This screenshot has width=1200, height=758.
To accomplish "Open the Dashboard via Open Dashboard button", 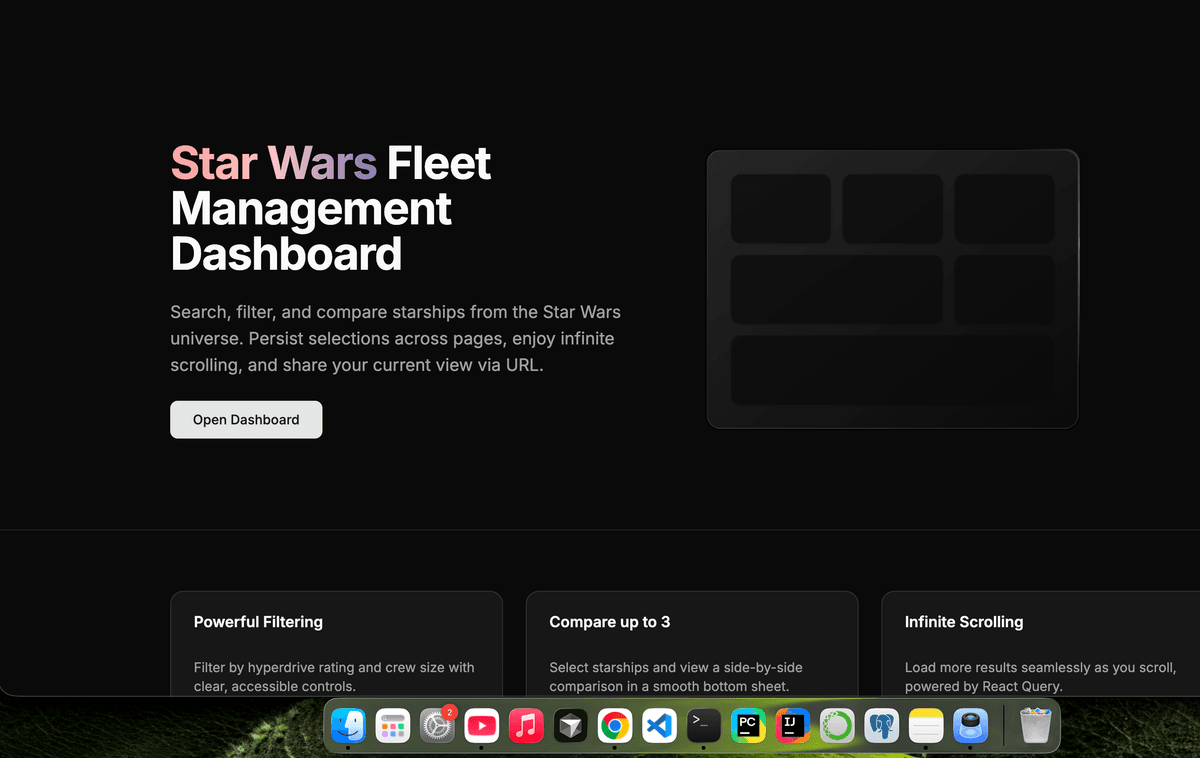I will point(246,420).
